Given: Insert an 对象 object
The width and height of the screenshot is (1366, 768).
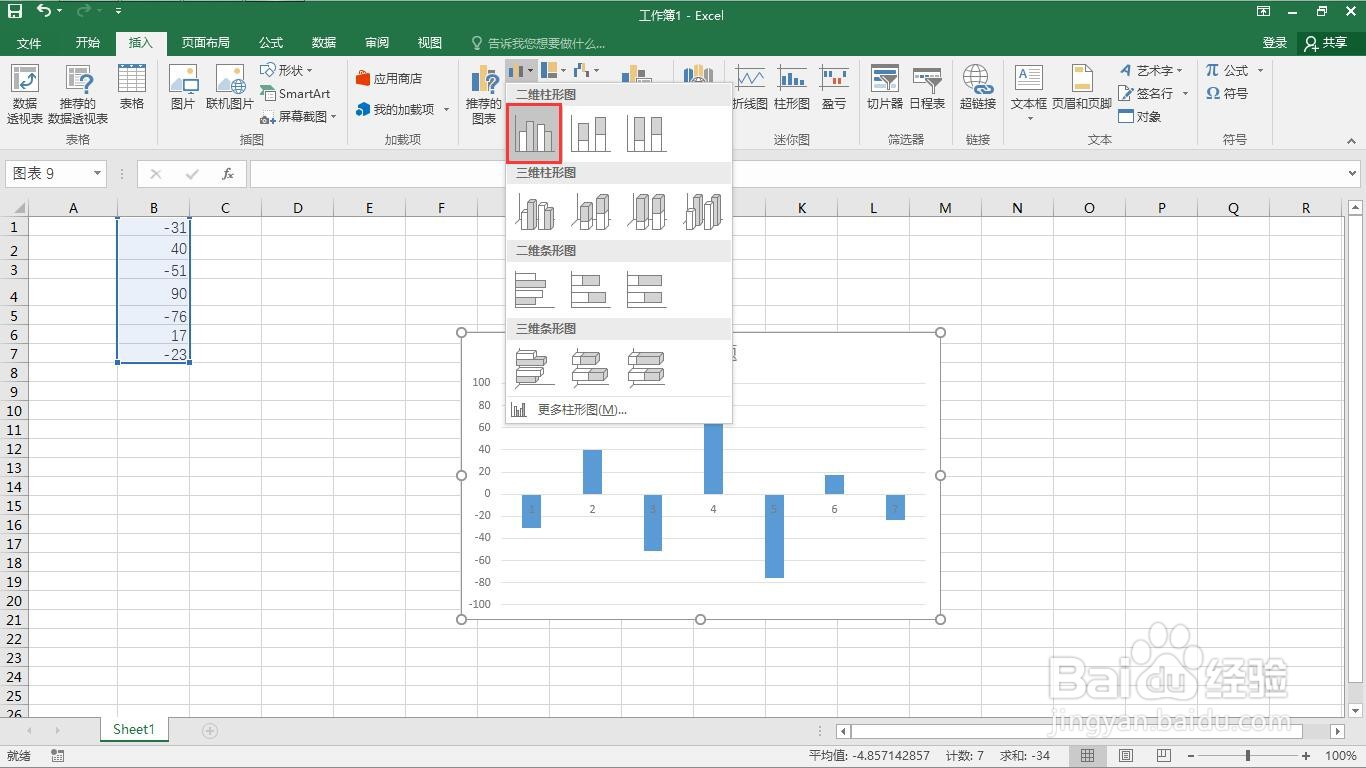Looking at the screenshot, I should (1140, 117).
